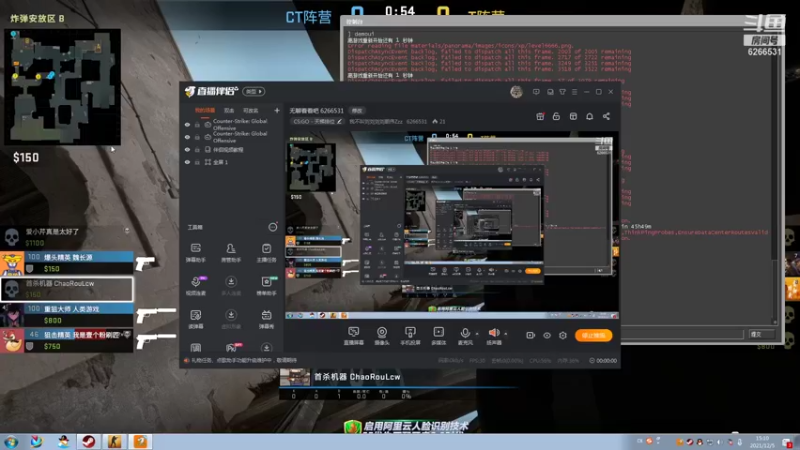Viewport: 800px width, 450px height.
Task: Open the PK tool in toolbox
Action: [231, 348]
